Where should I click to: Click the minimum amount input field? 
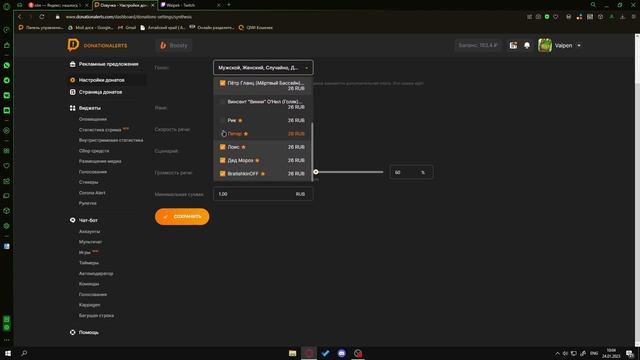click(x=263, y=194)
